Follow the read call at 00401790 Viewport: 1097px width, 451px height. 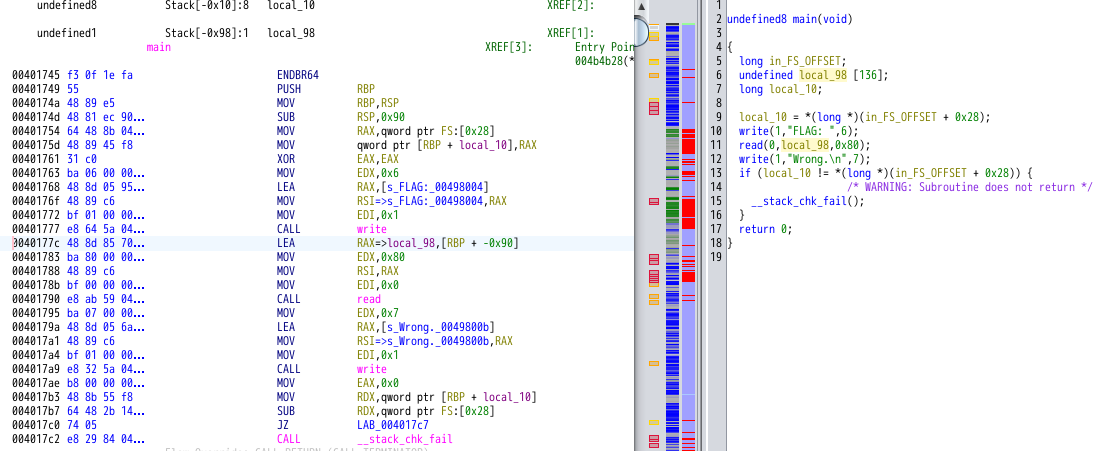[x=369, y=299]
